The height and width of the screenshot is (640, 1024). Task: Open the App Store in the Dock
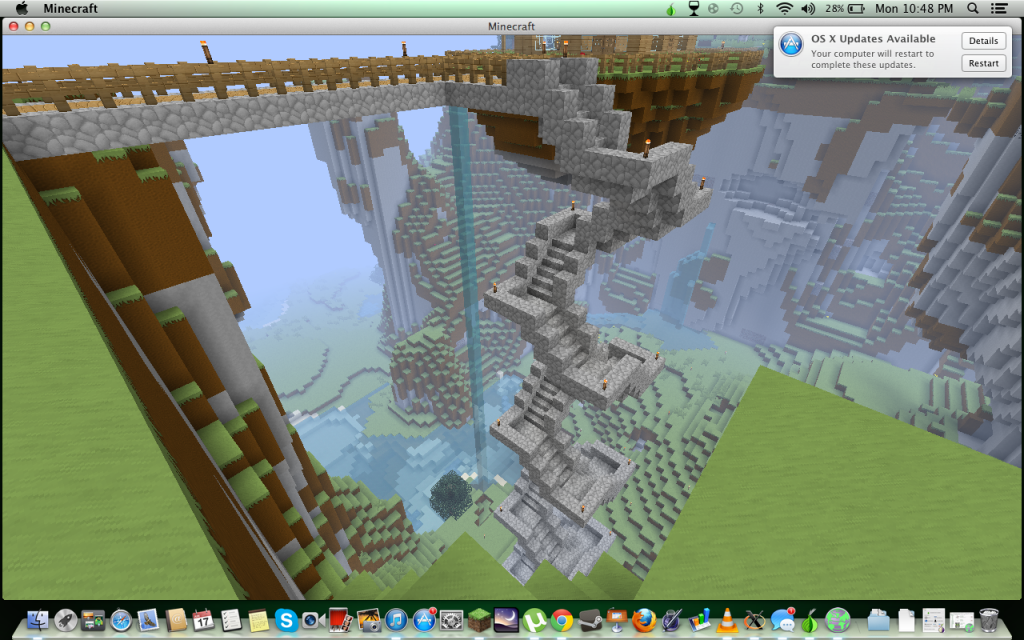point(423,620)
